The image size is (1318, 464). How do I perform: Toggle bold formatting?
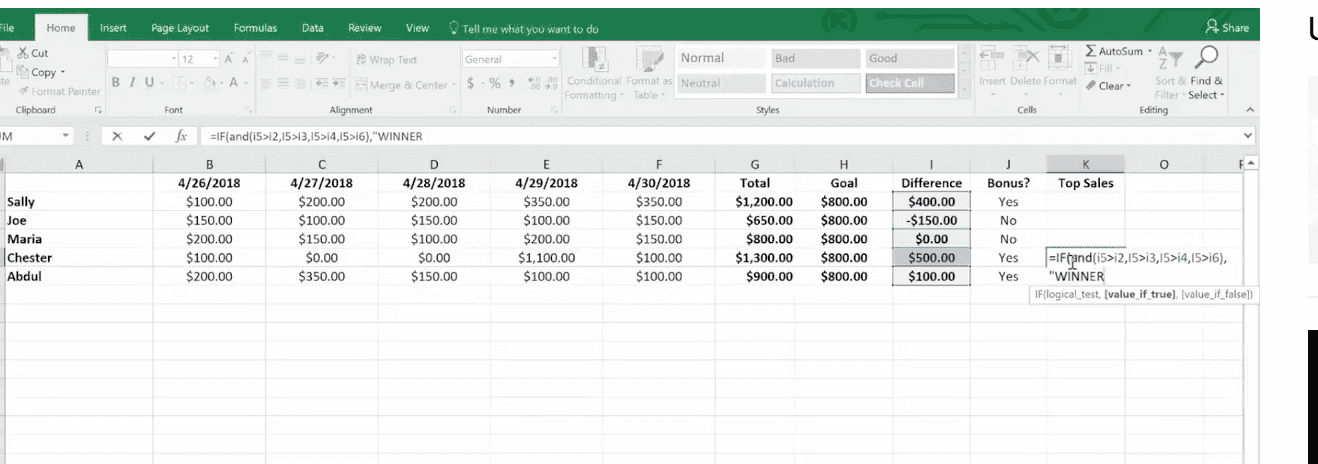point(116,83)
